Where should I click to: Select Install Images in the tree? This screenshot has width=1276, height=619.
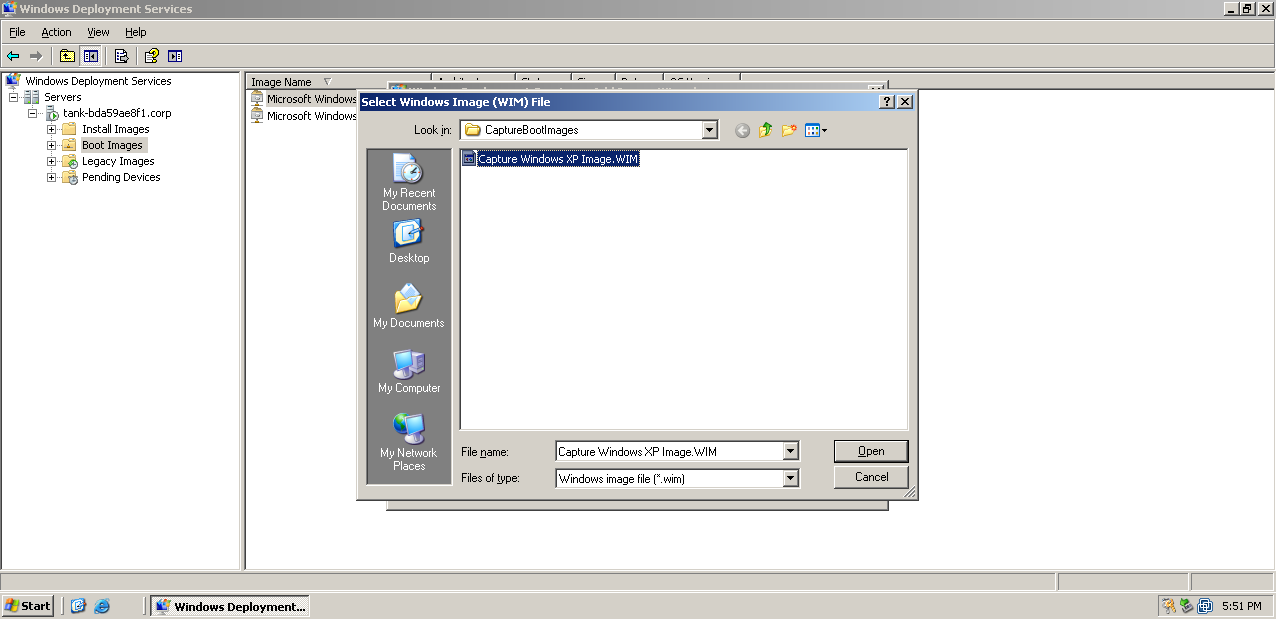(x=116, y=129)
